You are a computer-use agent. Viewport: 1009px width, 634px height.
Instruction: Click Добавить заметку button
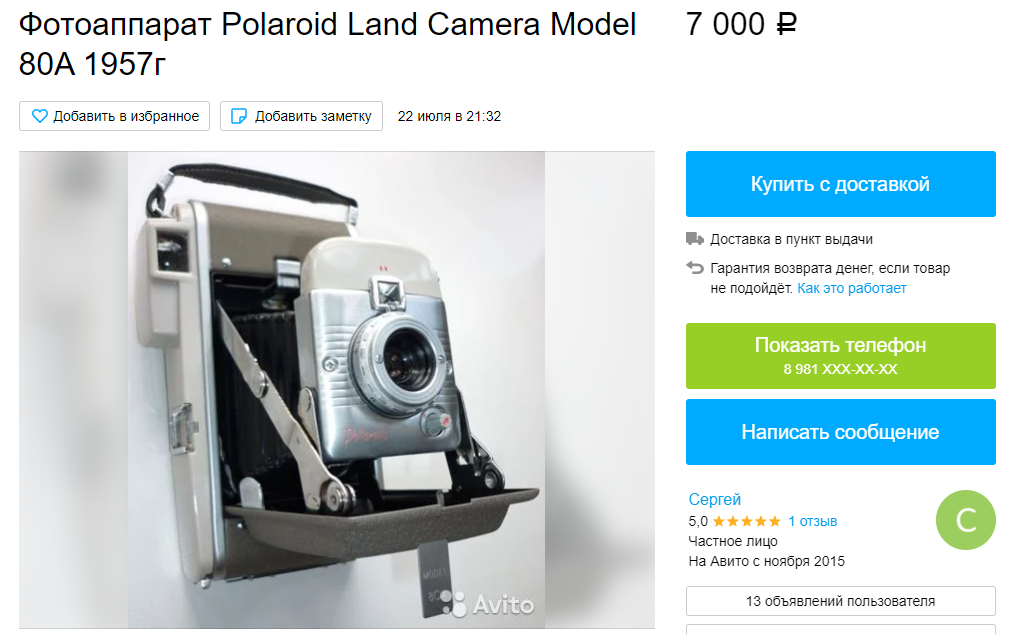coord(301,116)
